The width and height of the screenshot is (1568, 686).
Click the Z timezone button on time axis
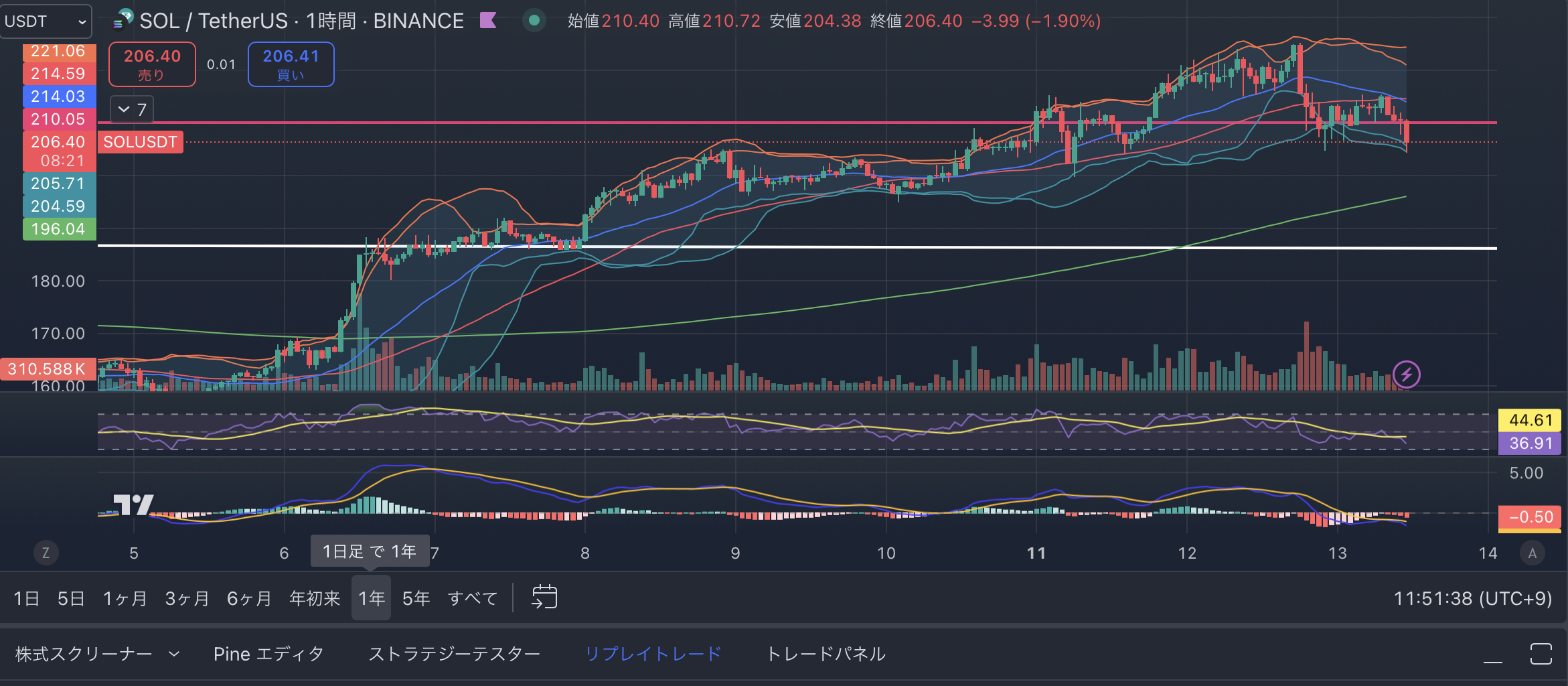[46, 553]
